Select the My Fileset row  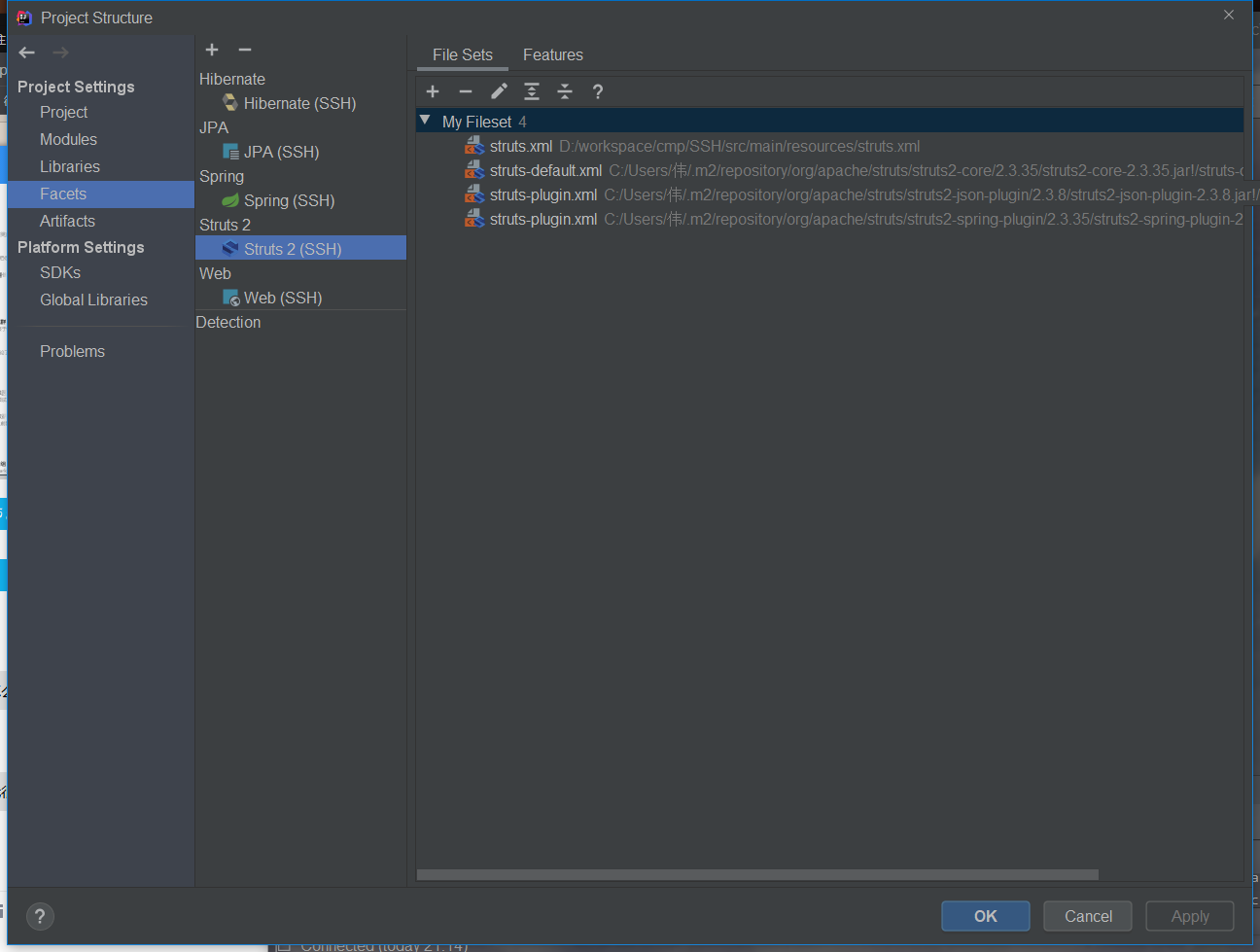click(830, 122)
